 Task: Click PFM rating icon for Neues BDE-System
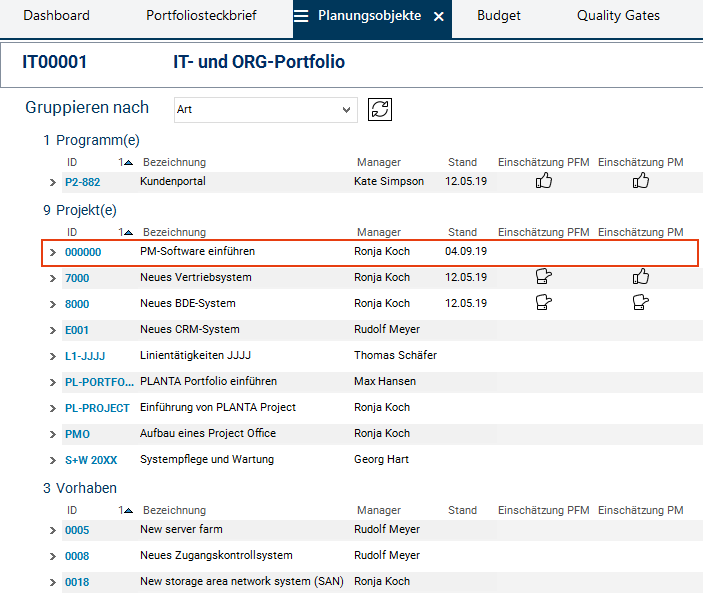(544, 303)
